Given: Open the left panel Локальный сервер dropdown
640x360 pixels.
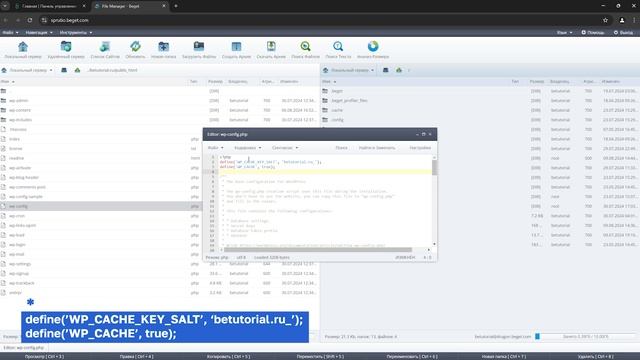Looking at the screenshot, I should pos(28,70).
